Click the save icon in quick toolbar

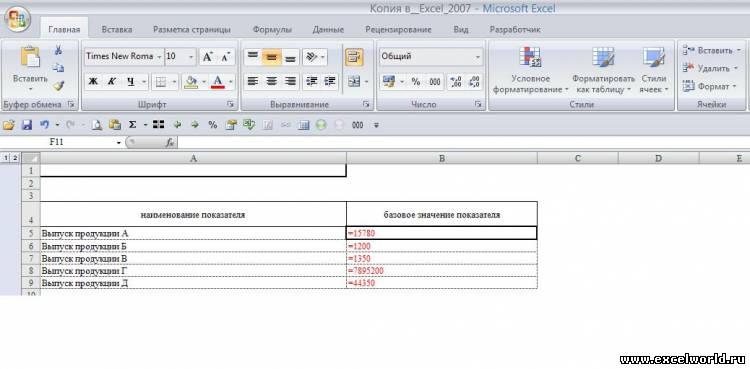[x=27, y=125]
